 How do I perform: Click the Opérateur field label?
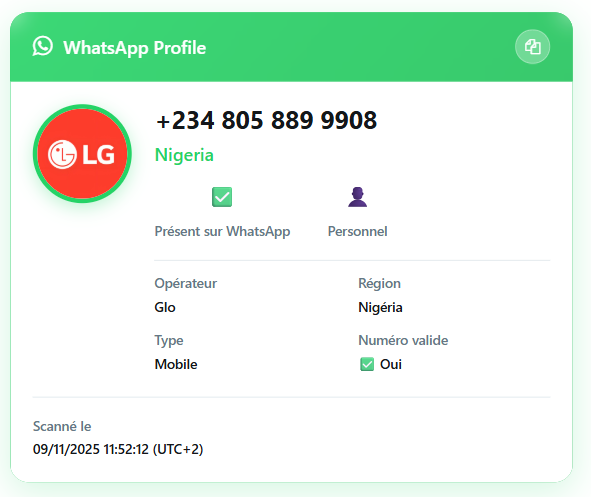(185, 283)
